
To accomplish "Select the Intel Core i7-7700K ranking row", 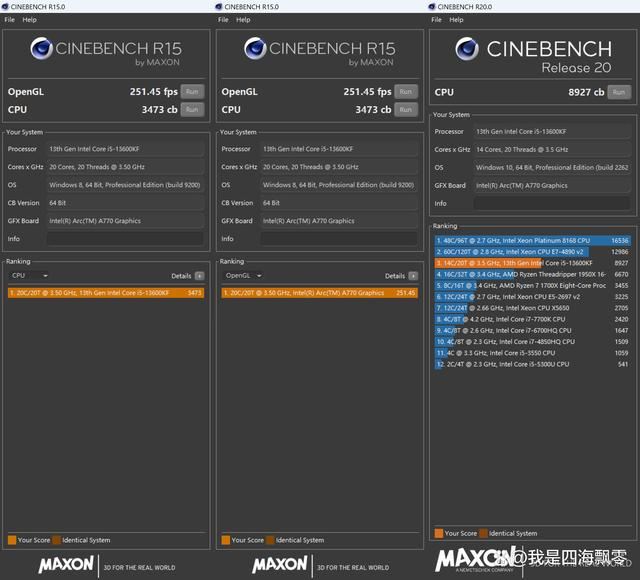I will pos(532,319).
